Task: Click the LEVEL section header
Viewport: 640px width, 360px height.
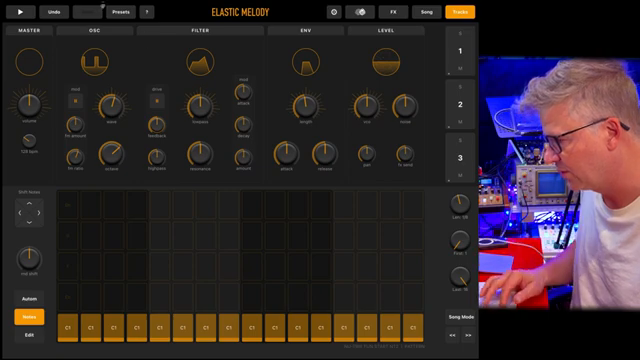Action: pyautogui.click(x=386, y=30)
